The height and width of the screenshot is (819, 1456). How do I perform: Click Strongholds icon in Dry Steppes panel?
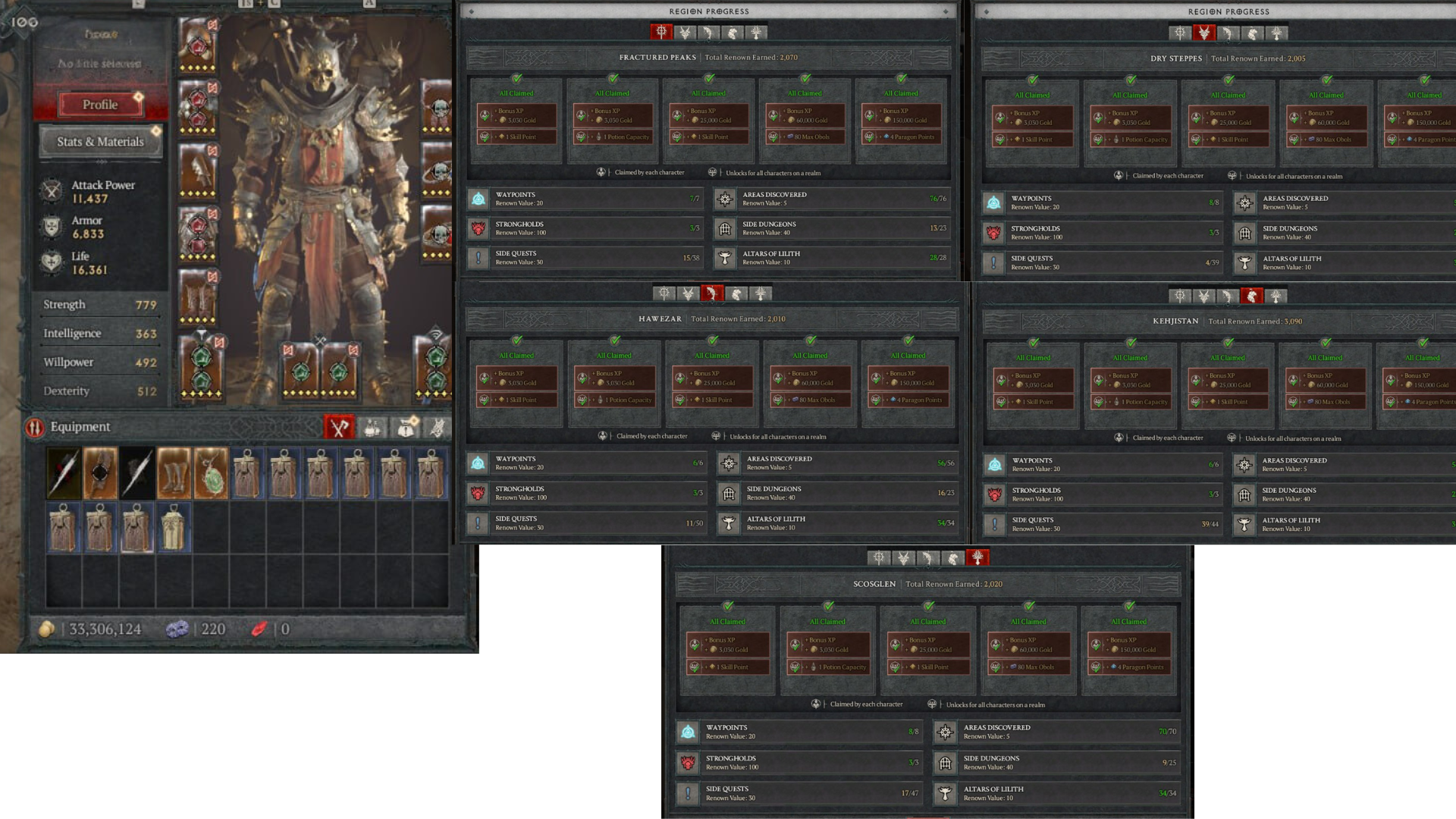[x=993, y=233]
